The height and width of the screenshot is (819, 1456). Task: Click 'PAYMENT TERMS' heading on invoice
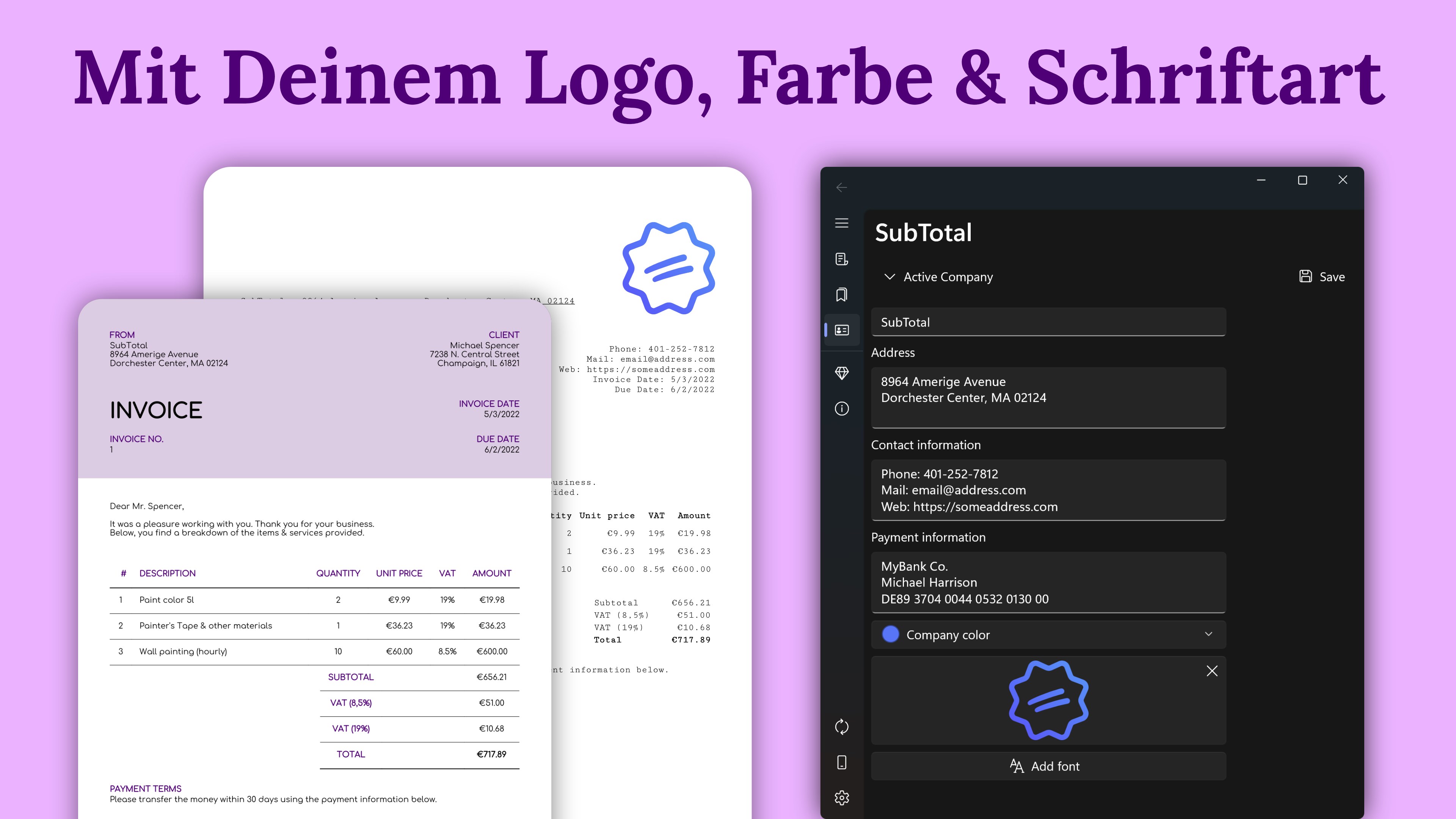pyautogui.click(x=145, y=789)
